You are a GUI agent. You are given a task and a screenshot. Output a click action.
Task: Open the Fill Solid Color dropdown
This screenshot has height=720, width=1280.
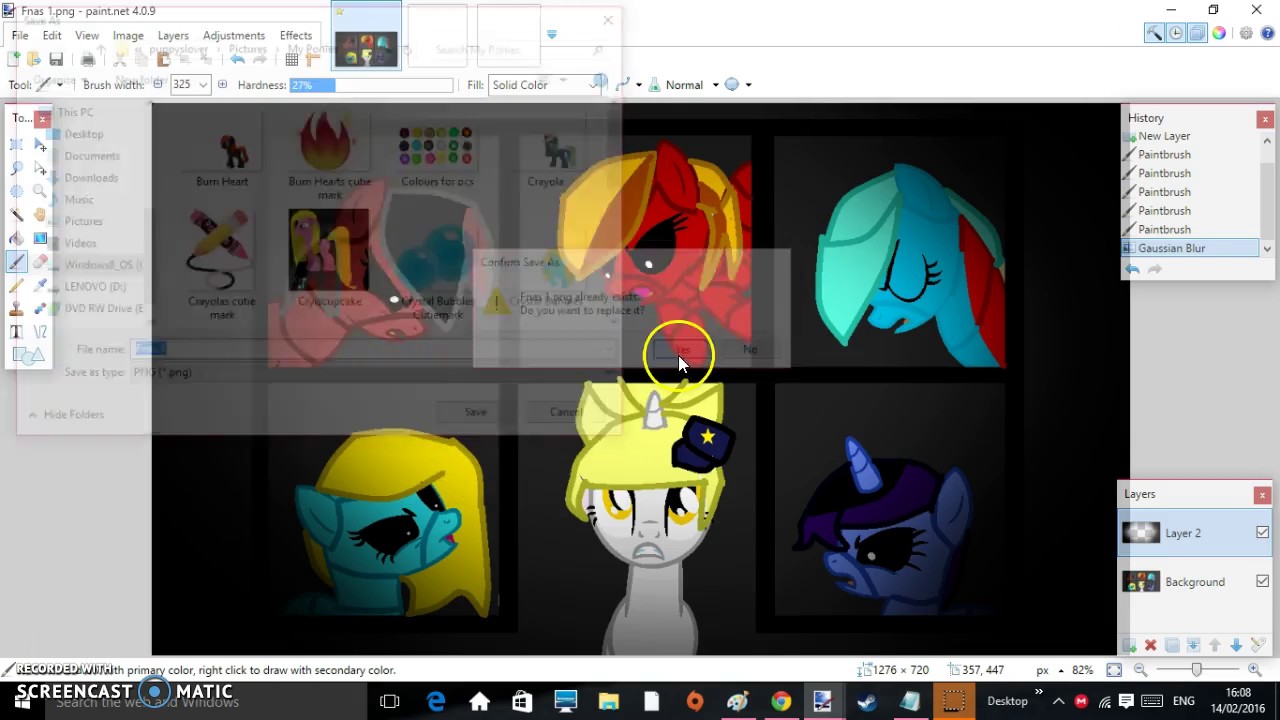[545, 85]
